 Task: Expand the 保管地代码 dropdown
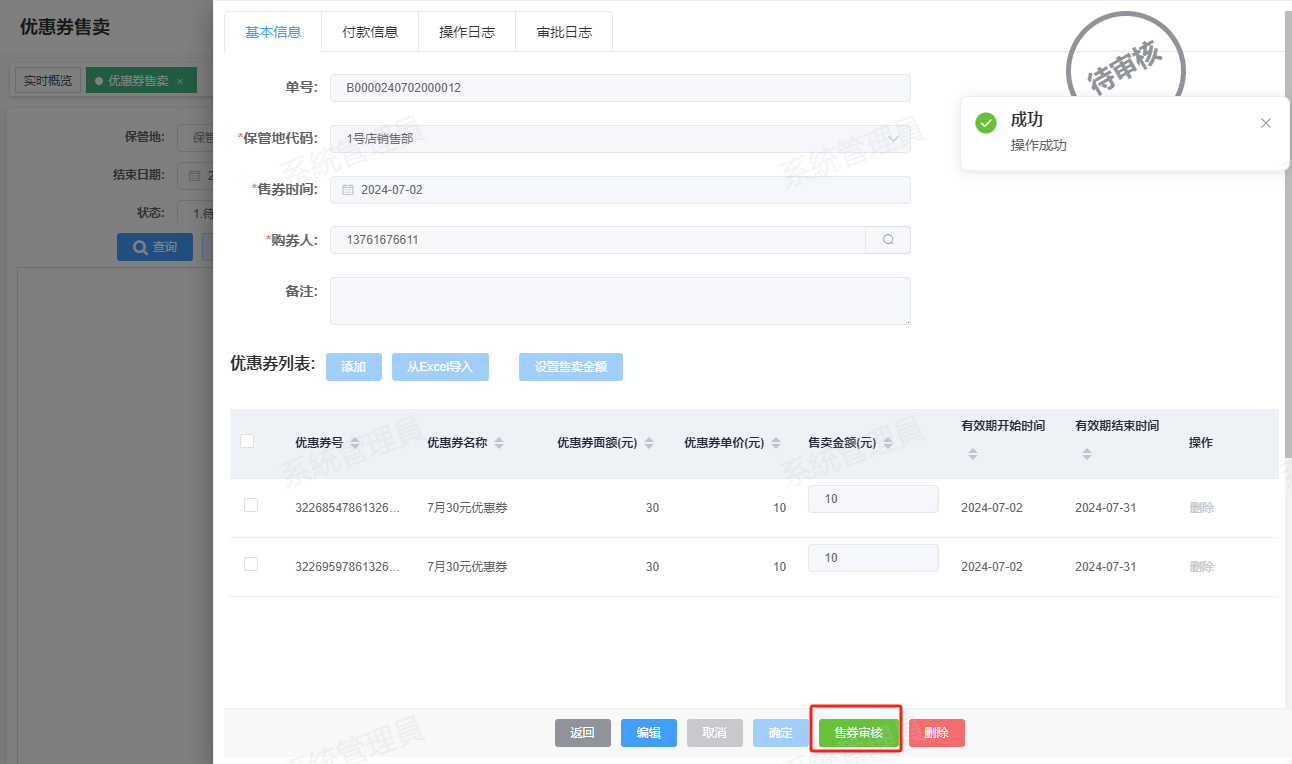(893, 139)
